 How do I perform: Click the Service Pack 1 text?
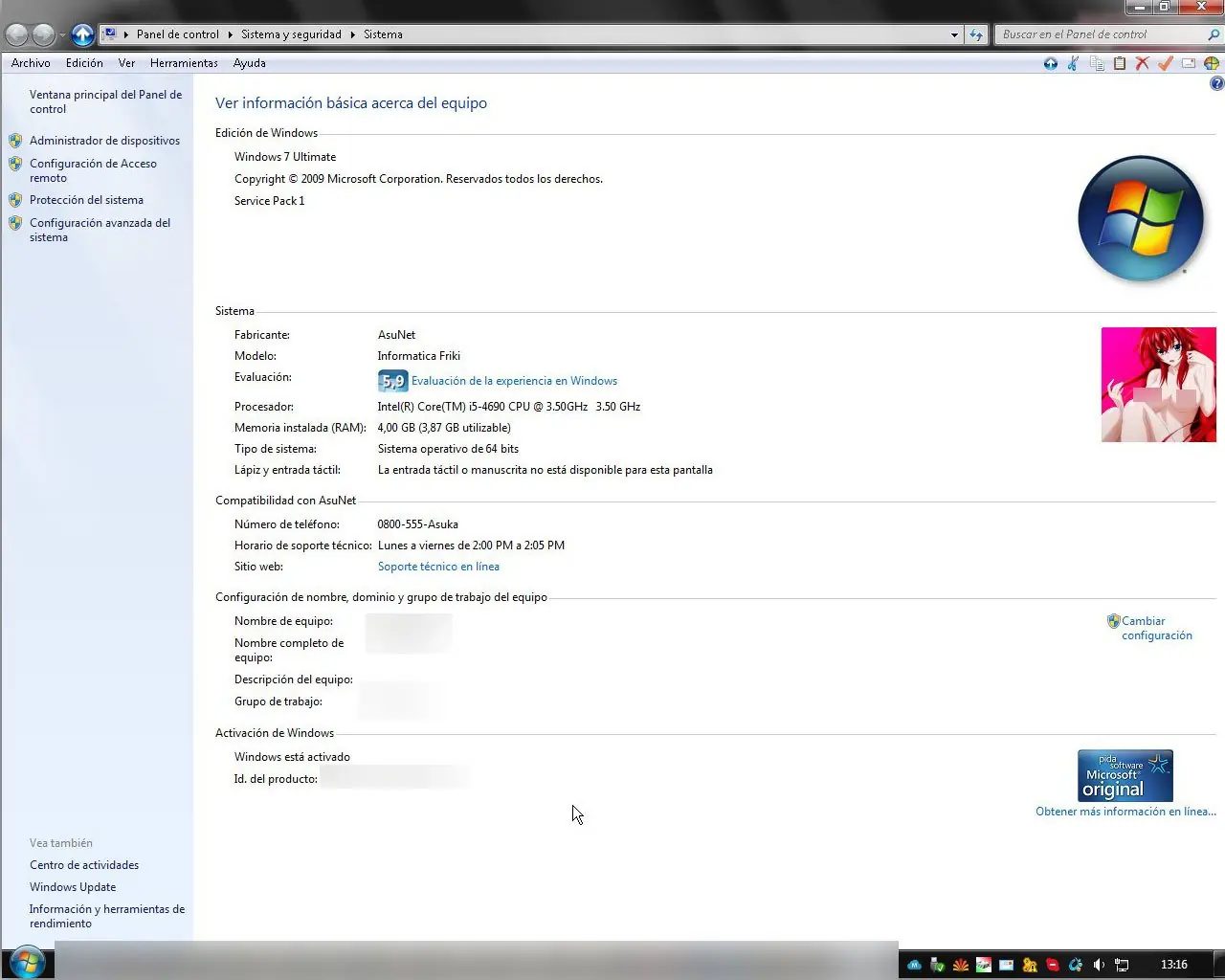pos(270,201)
